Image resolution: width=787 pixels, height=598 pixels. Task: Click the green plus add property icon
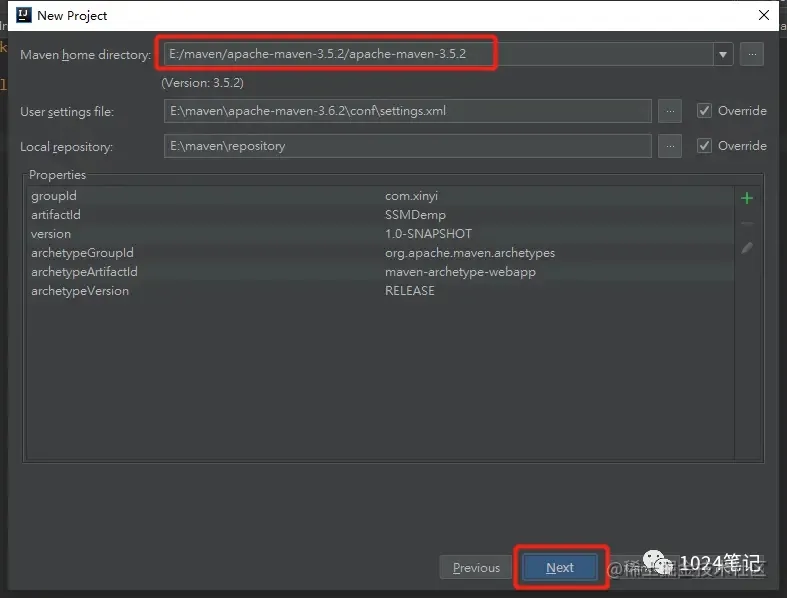click(746, 198)
